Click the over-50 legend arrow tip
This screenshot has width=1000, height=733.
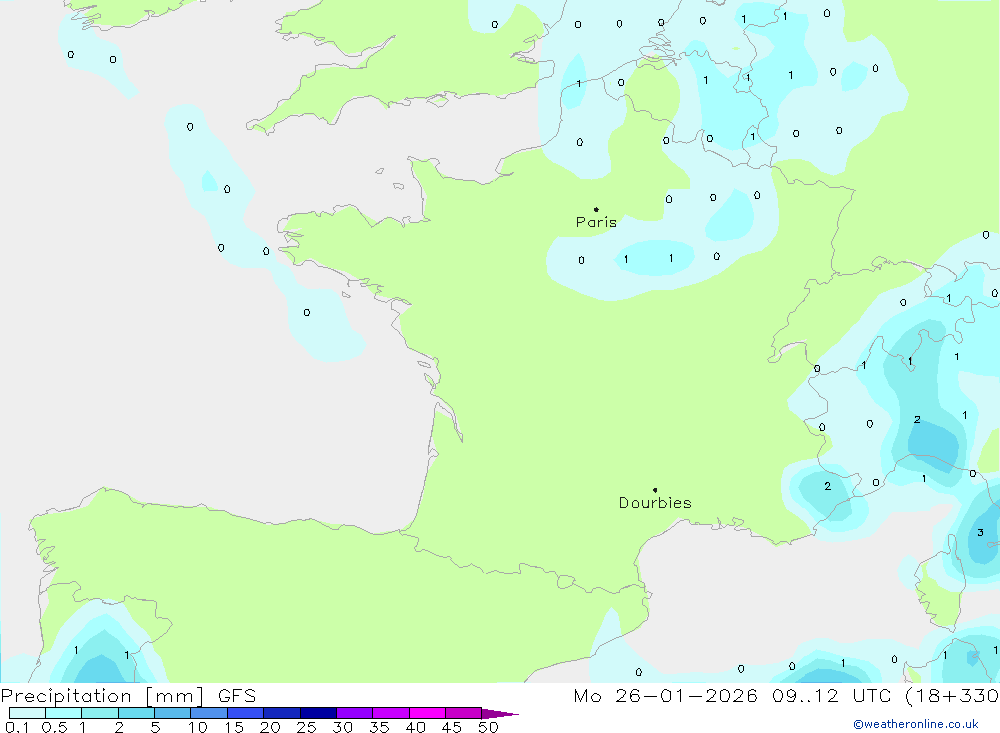500,714
